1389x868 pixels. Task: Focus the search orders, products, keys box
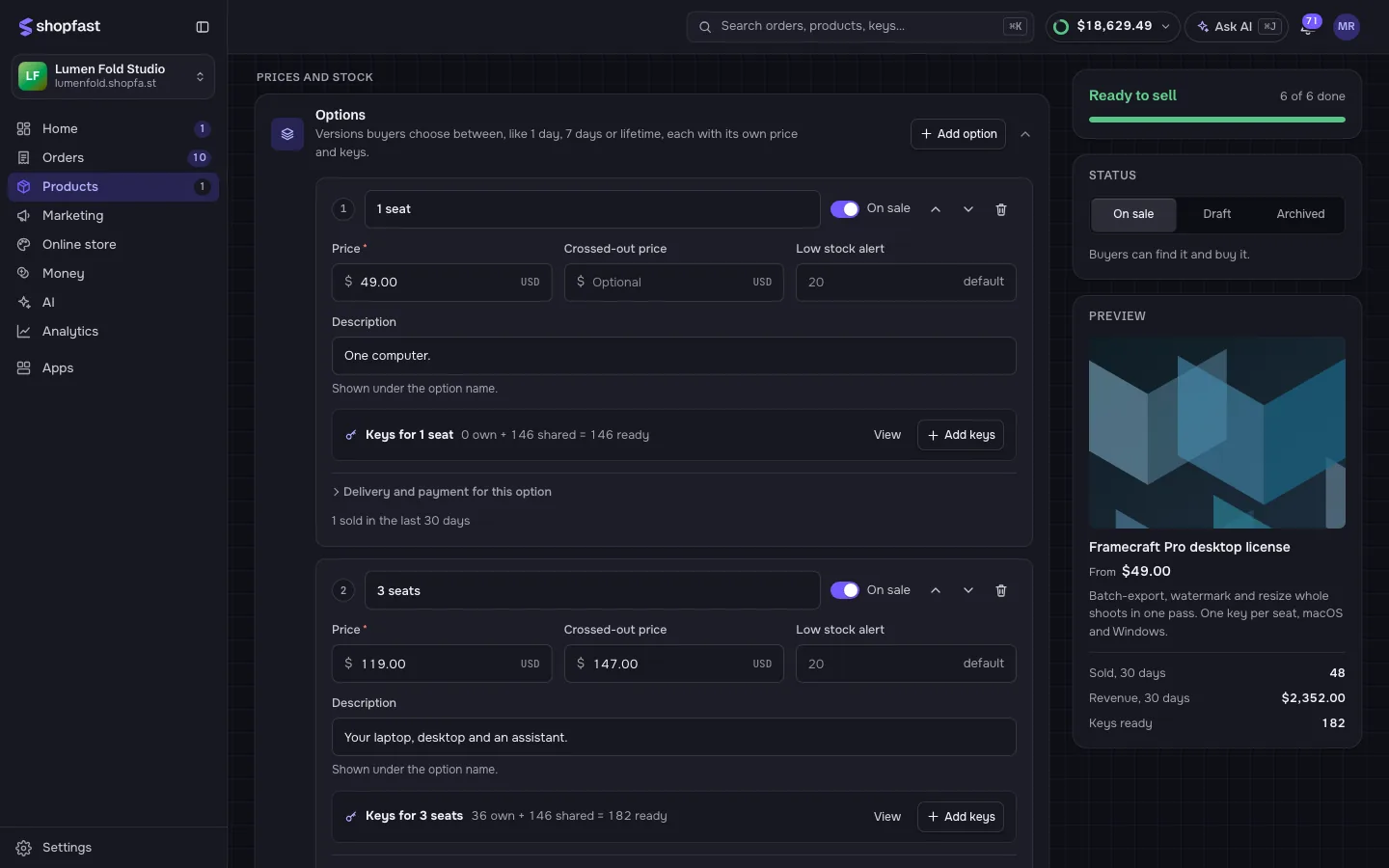(859, 27)
